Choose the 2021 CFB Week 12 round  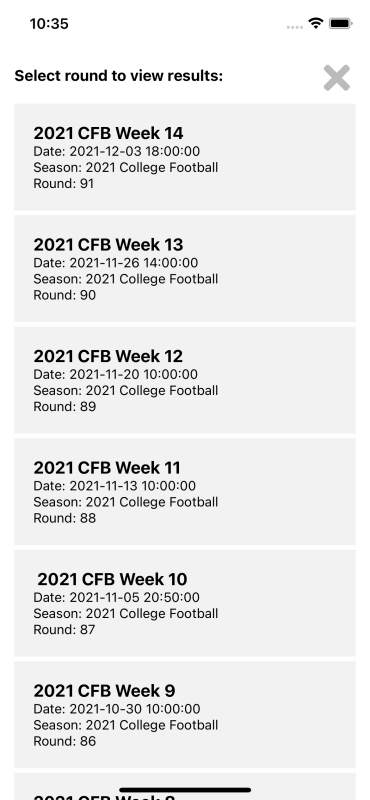(x=185, y=380)
